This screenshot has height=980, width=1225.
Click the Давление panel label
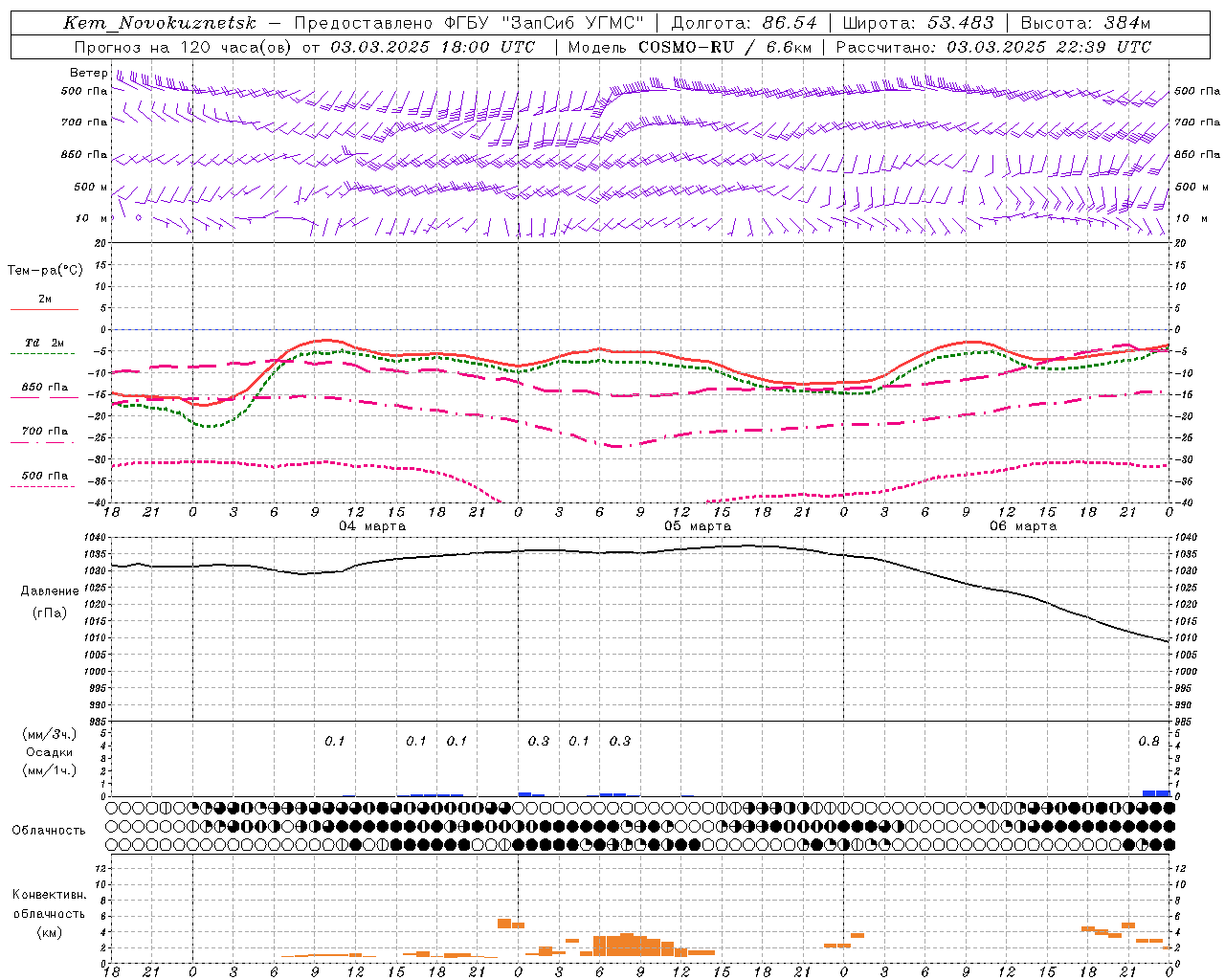coord(50,591)
